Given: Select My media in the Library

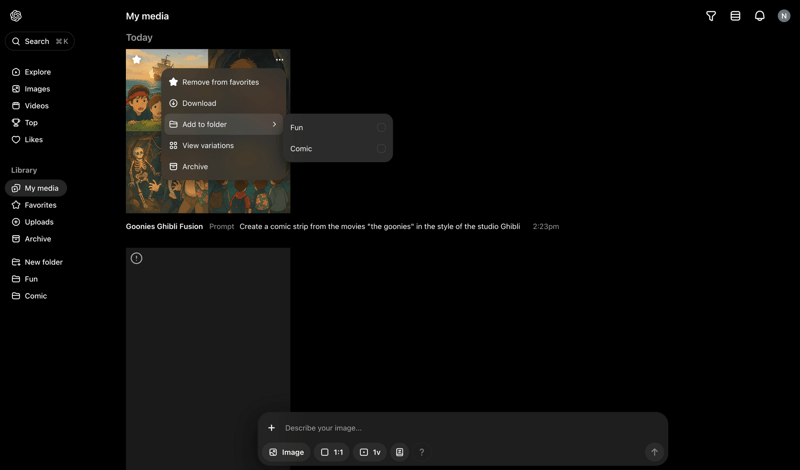Looking at the screenshot, I should pos(36,188).
